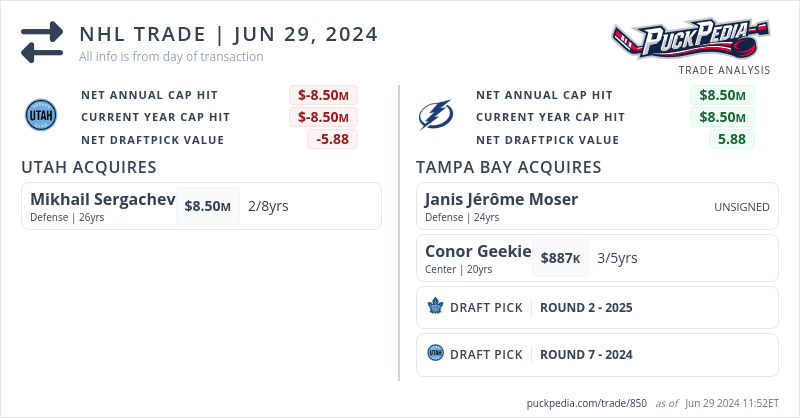Screen dimensions: 800x418
Task: Click the Utah Acquires heading
Action: coord(88,167)
